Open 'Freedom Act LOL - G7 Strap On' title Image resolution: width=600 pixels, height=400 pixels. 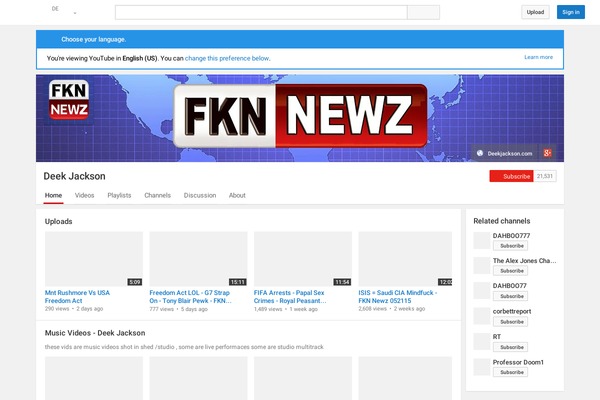(190, 297)
